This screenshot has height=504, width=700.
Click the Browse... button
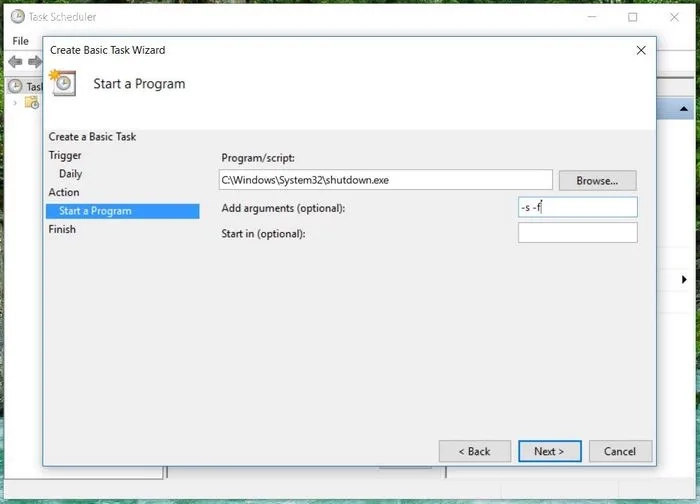tap(597, 181)
